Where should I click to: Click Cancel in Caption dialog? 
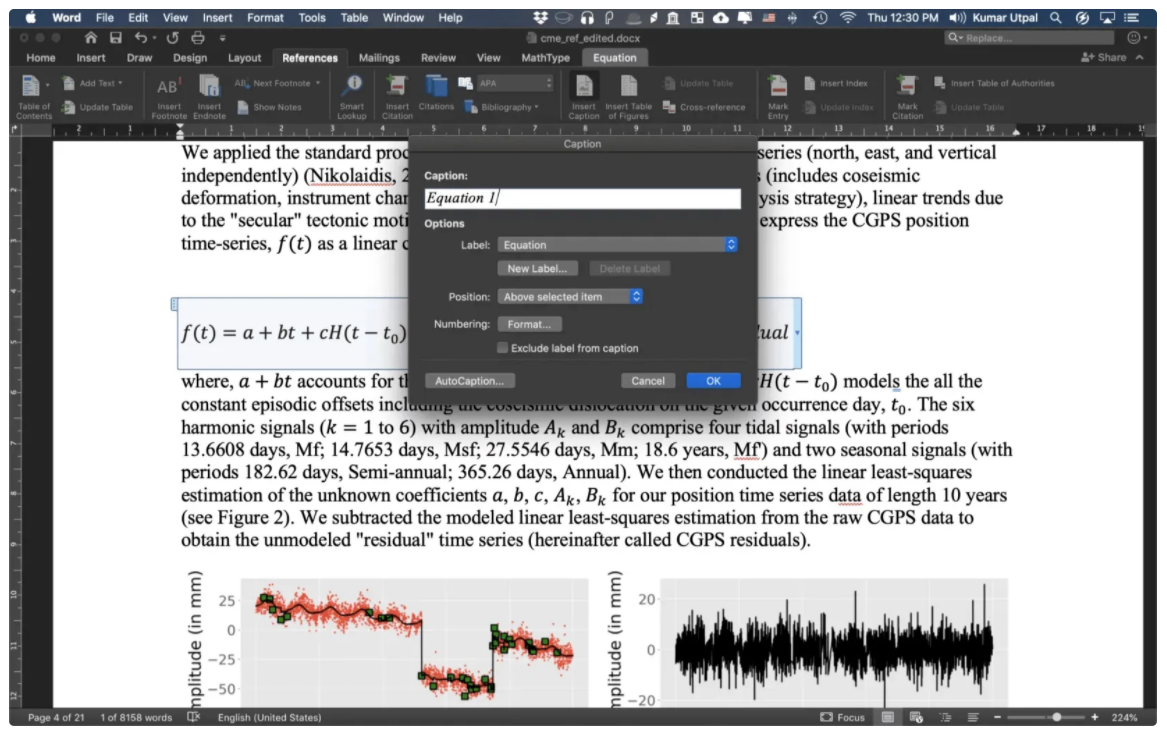point(648,381)
